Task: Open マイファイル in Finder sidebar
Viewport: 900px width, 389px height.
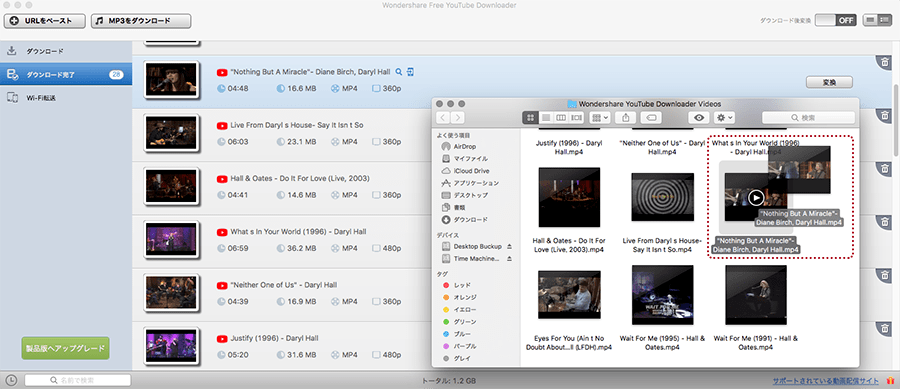Action: coord(470,158)
